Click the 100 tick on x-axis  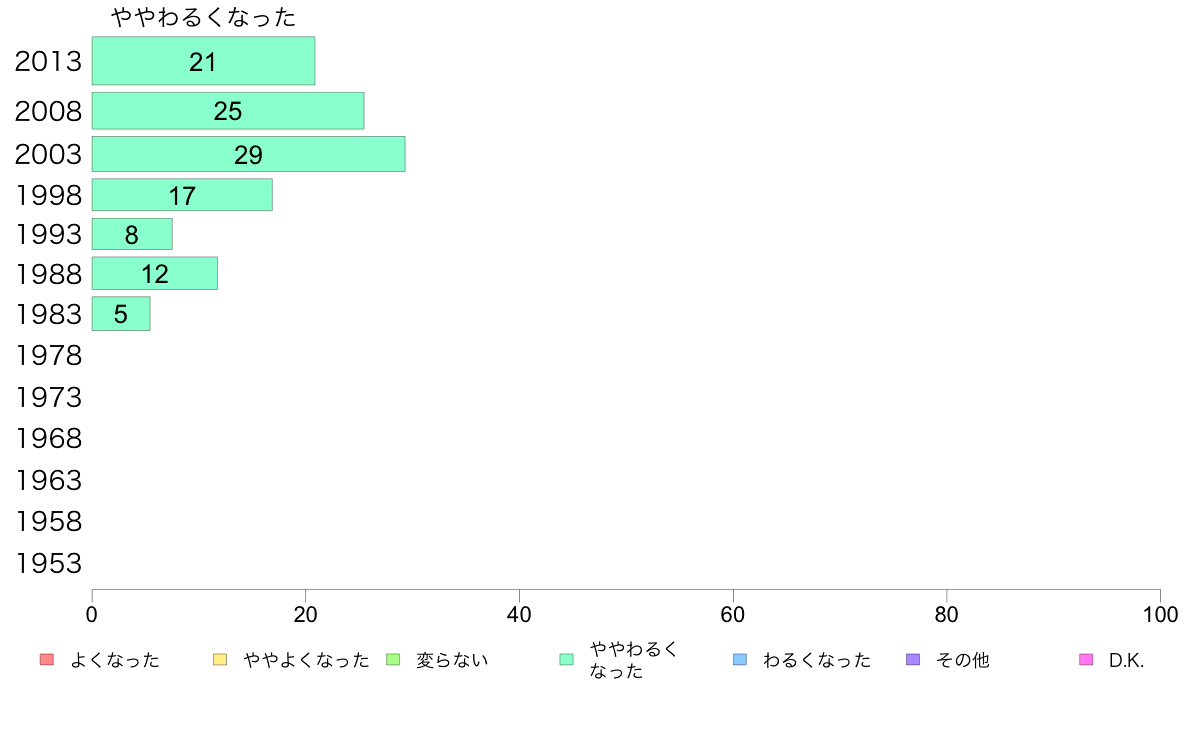[x=1160, y=615]
